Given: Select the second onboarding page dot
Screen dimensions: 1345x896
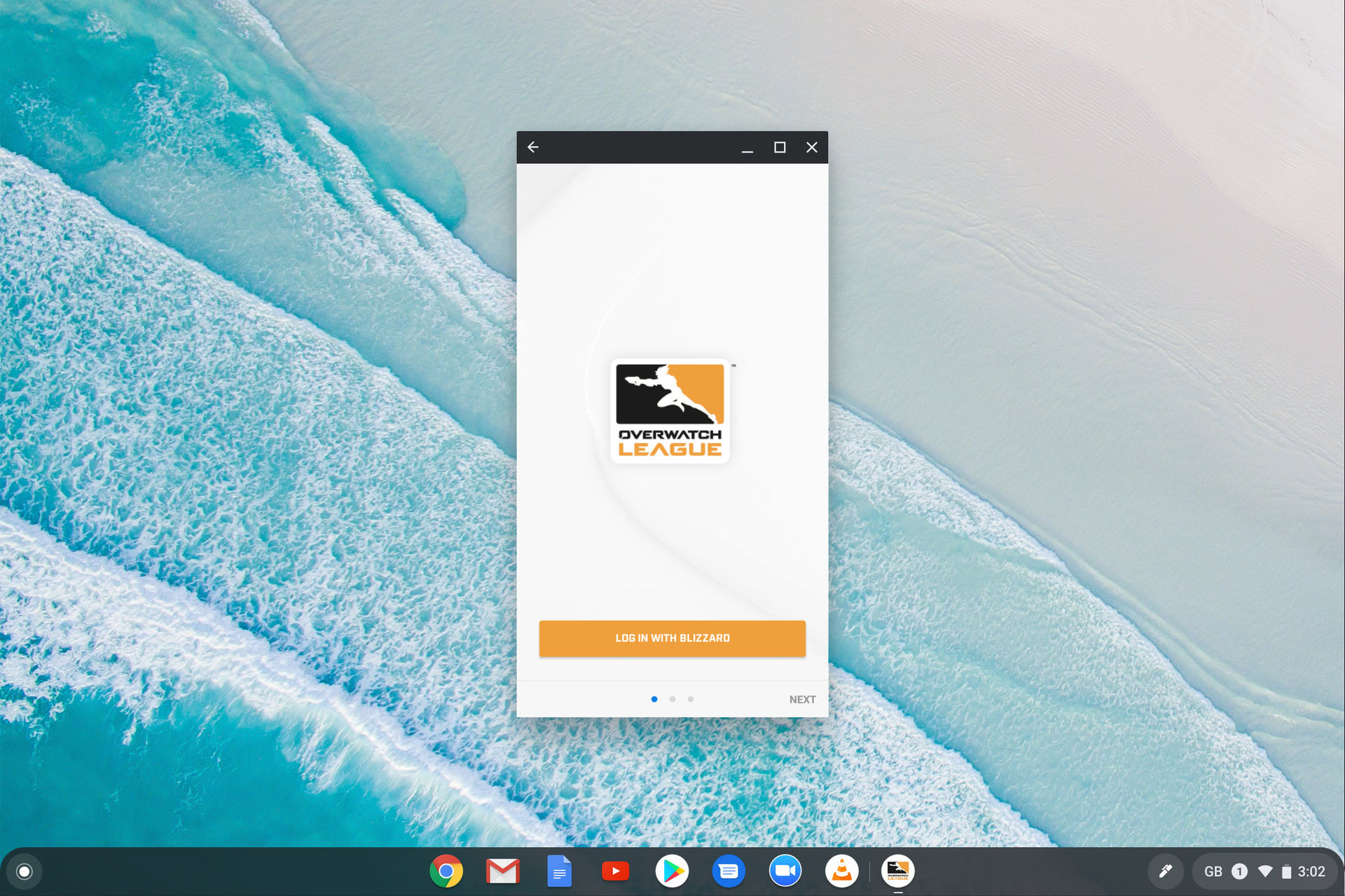Looking at the screenshot, I should (672, 699).
